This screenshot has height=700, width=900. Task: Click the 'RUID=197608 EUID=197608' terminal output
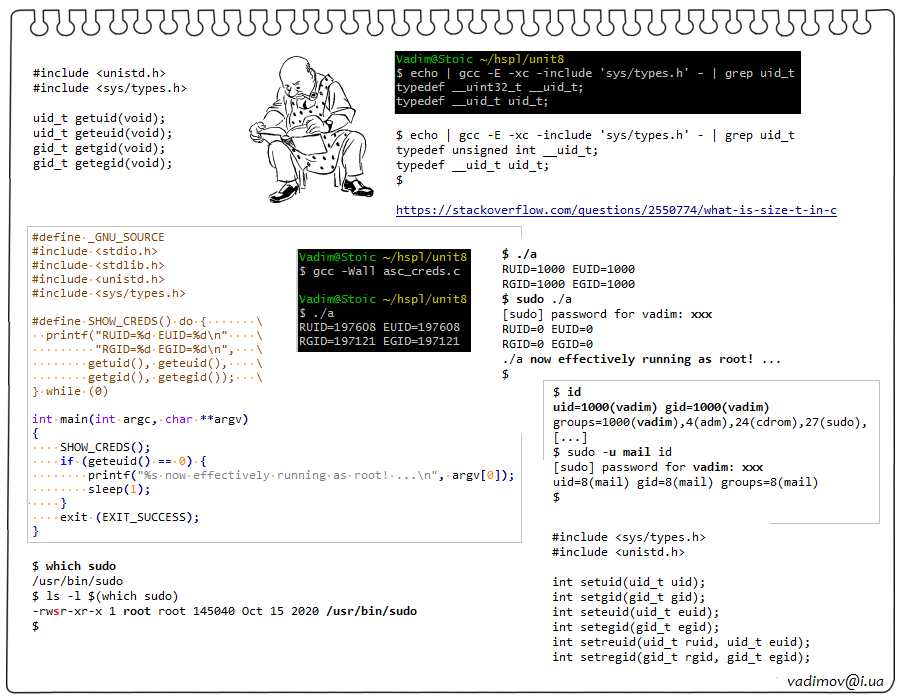pos(379,327)
